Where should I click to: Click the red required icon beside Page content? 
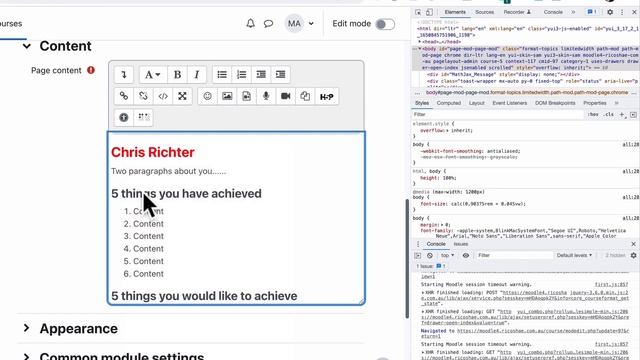91,70
